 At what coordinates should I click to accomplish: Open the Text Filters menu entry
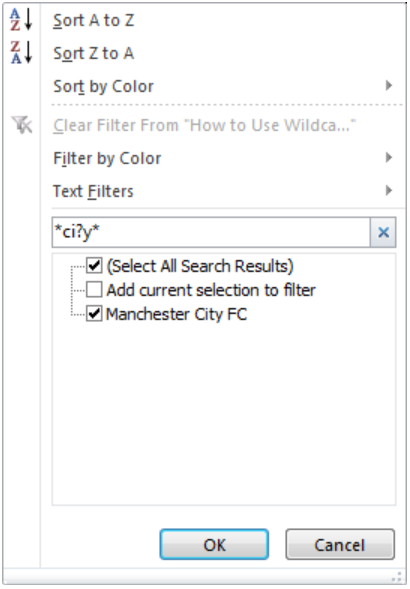[x=93, y=191]
